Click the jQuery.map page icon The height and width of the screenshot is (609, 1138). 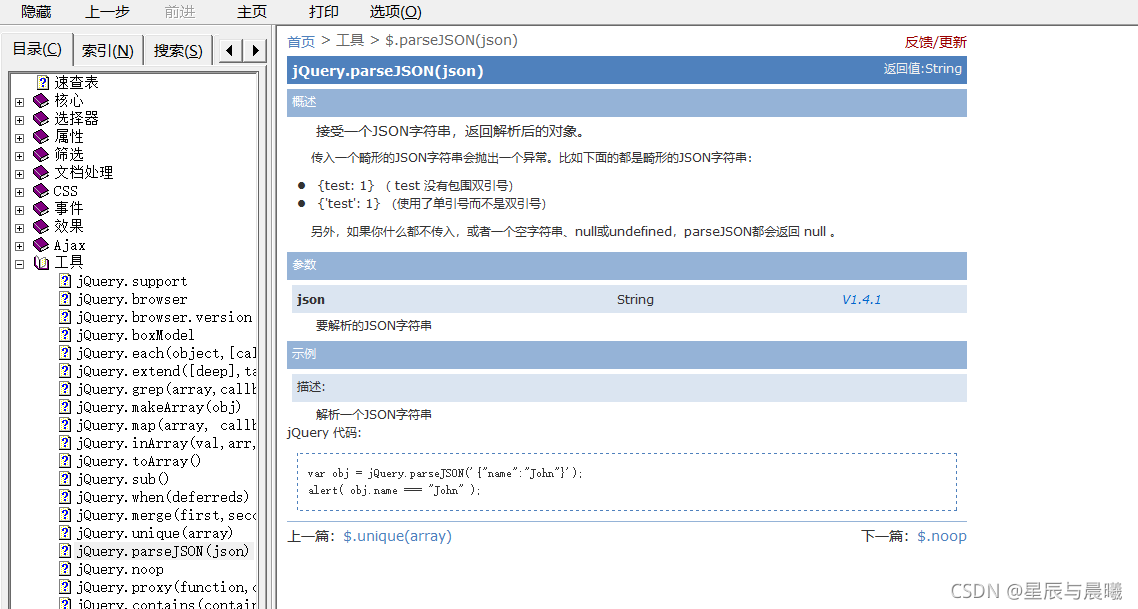point(65,425)
